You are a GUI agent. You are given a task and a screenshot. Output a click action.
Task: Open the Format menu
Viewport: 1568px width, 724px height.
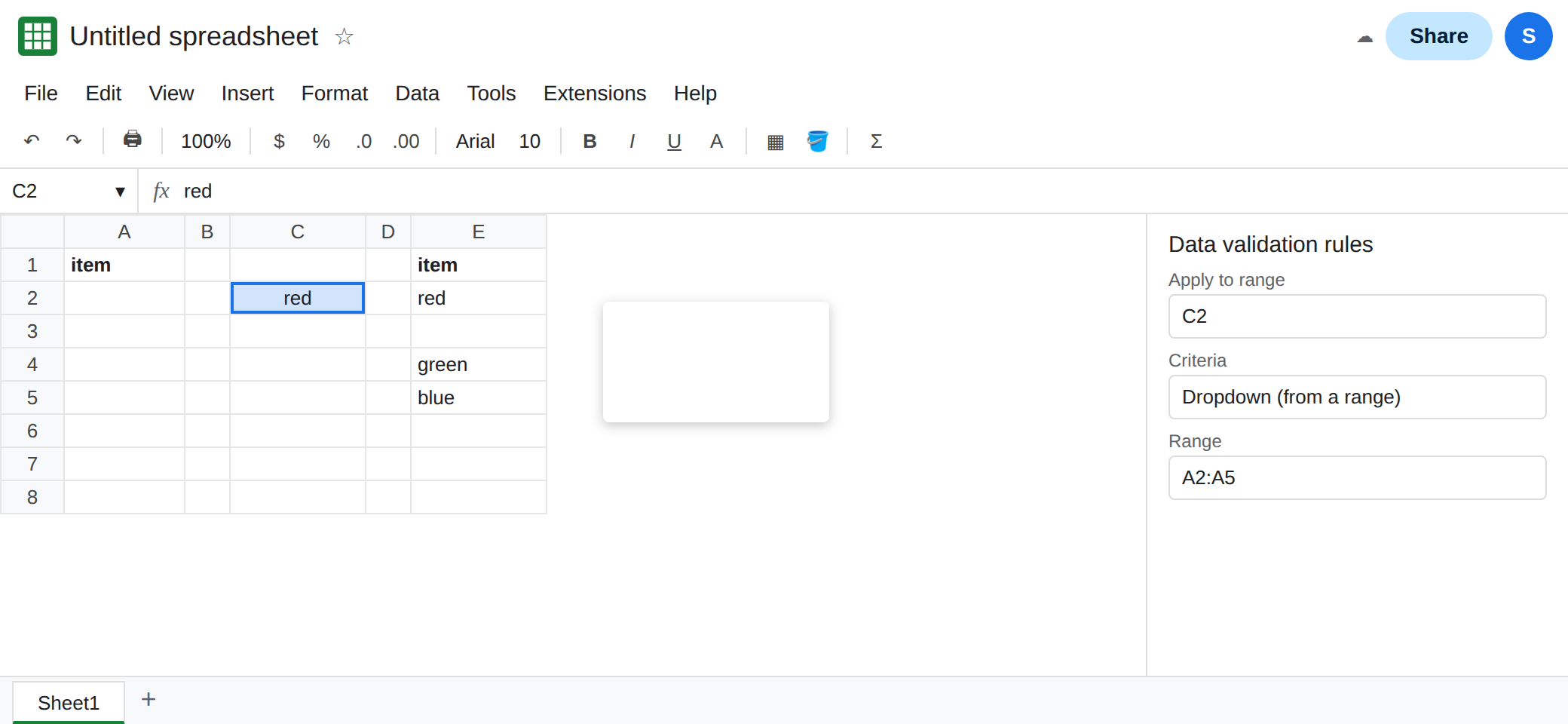click(x=334, y=93)
